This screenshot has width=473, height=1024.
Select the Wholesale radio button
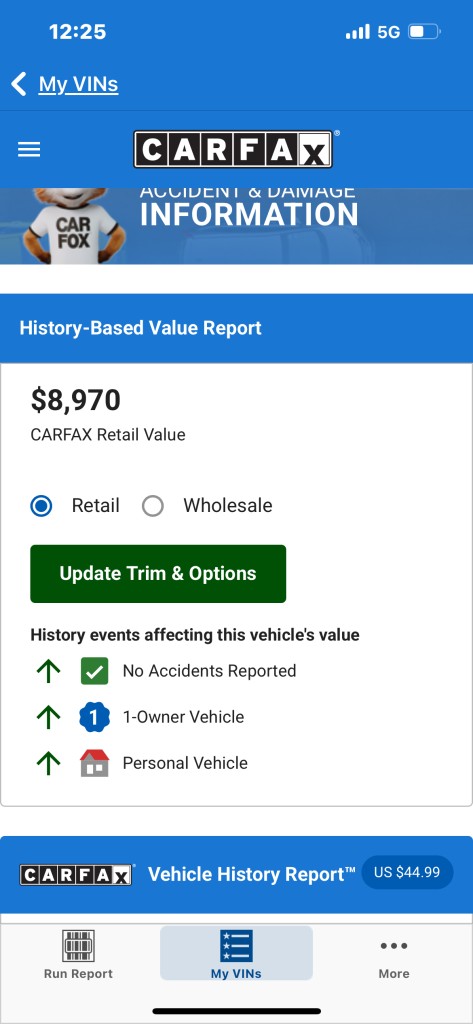153,505
